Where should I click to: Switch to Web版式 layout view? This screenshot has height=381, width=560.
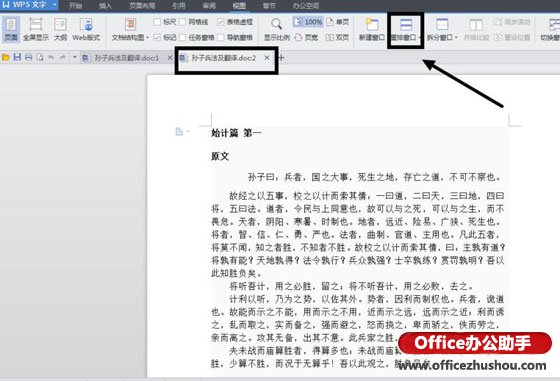click(86, 29)
